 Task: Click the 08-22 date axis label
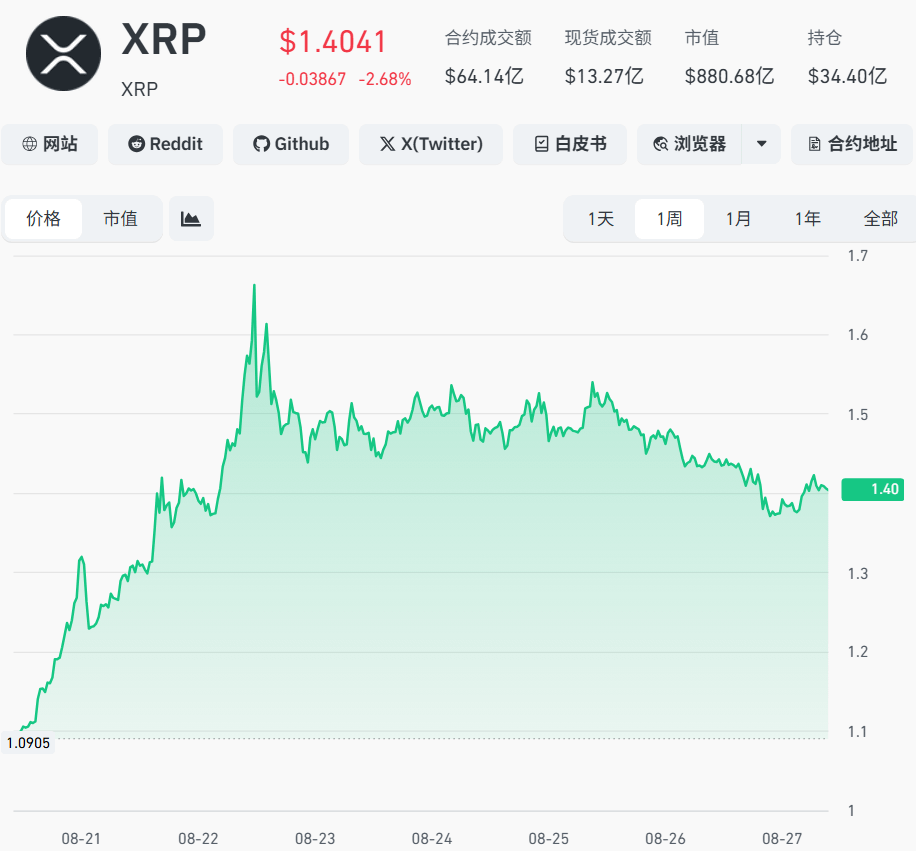pos(198,839)
